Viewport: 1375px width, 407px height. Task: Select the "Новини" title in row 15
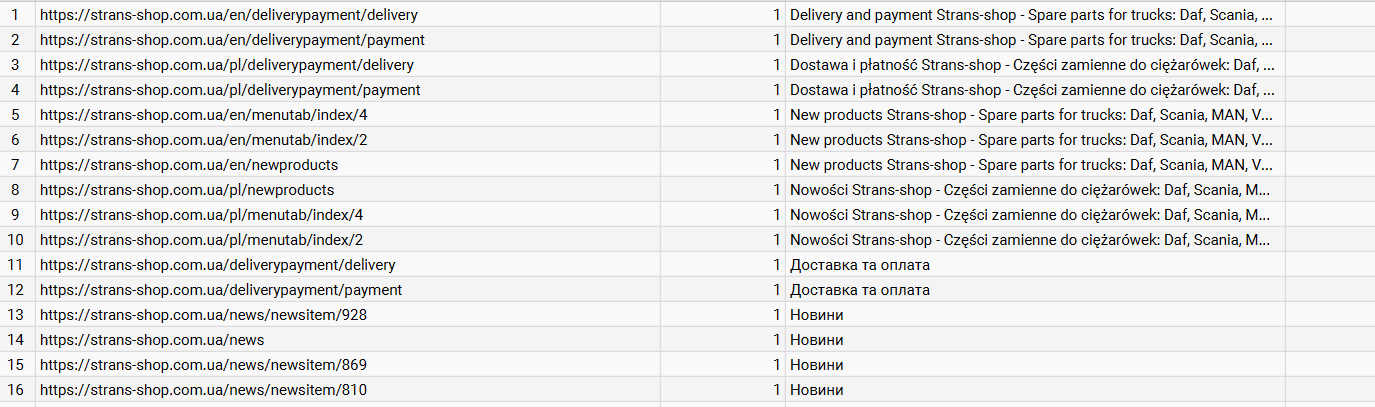click(x=817, y=365)
